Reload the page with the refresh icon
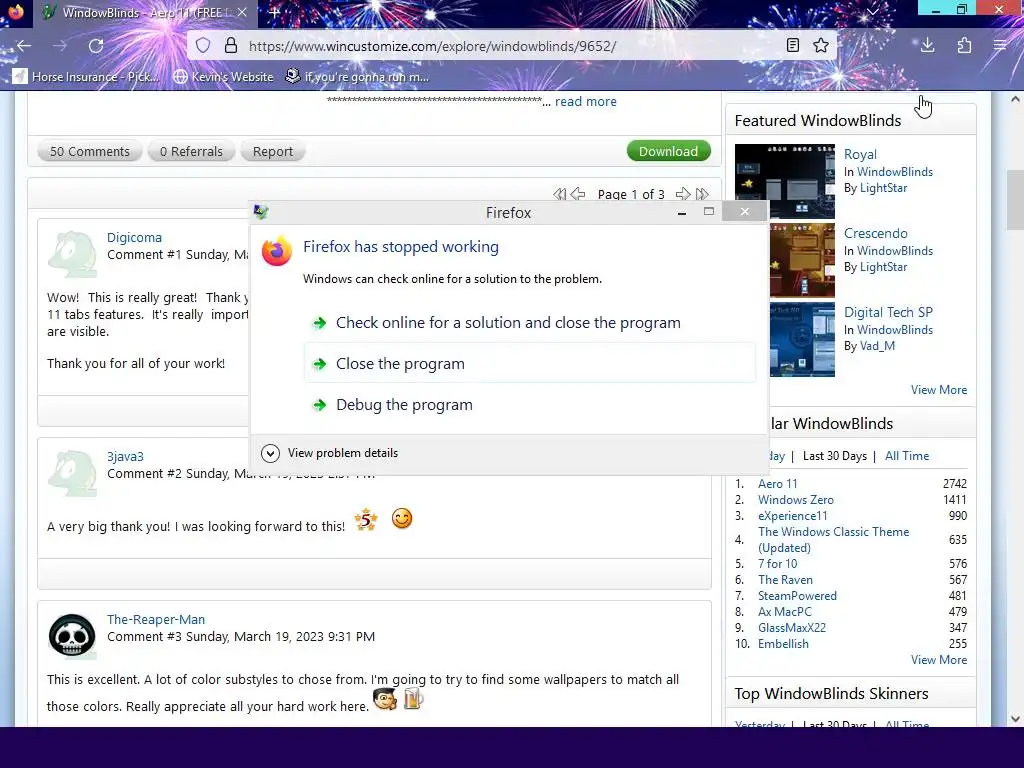The height and width of the screenshot is (768, 1024). 96,46
